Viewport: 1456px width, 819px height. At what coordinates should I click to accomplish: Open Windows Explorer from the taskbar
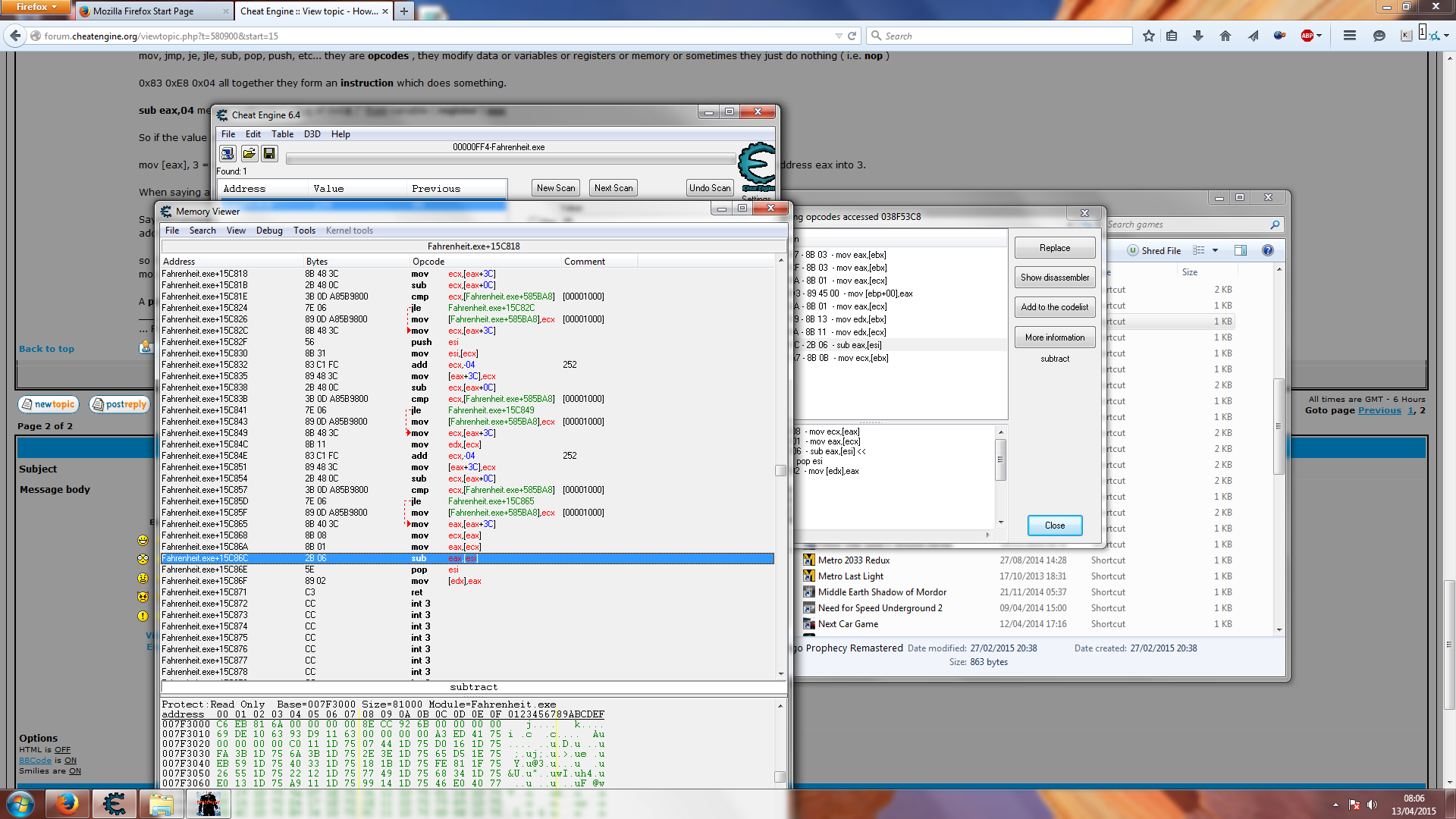tap(162, 804)
